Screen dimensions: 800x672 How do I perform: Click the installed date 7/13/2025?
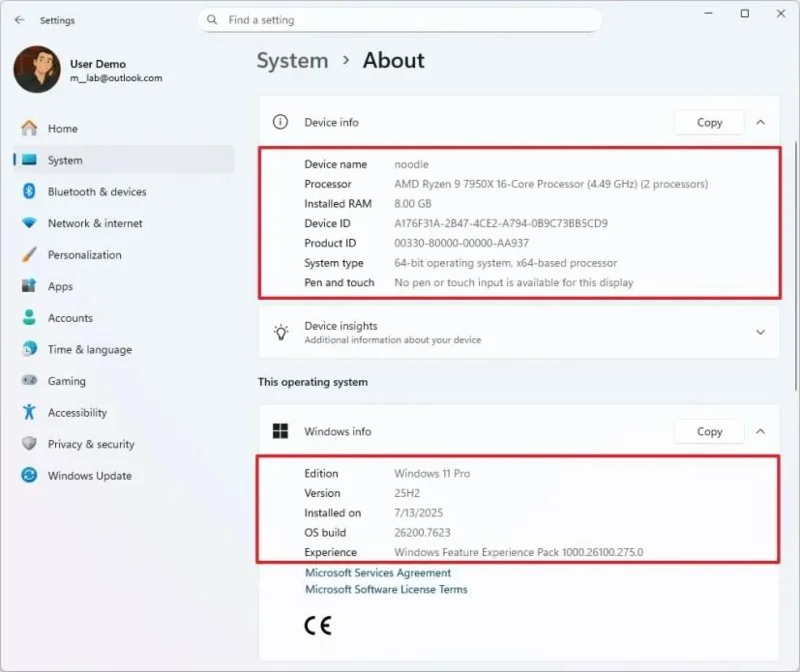coord(418,513)
